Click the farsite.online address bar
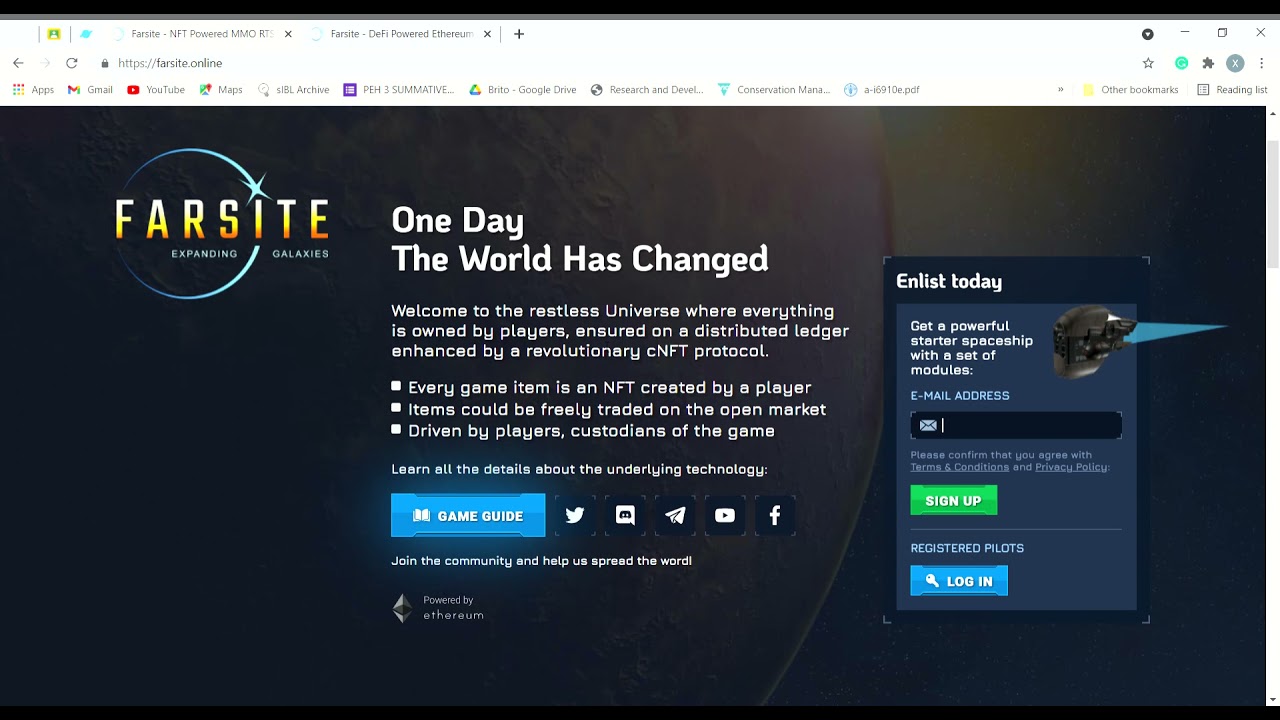This screenshot has width=1280, height=720. click(620, 63)
